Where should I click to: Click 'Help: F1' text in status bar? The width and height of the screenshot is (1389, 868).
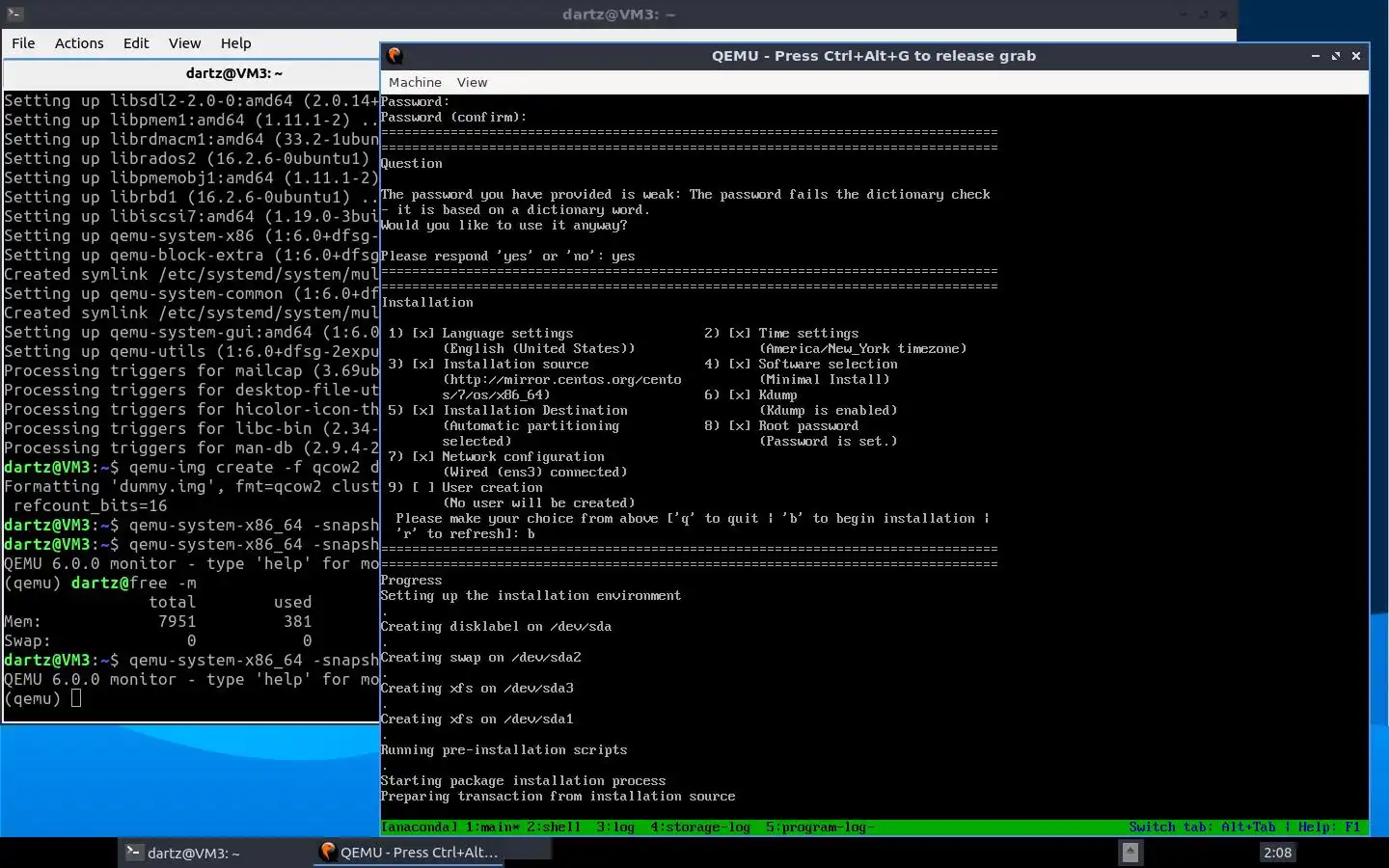click(1329, 827)
